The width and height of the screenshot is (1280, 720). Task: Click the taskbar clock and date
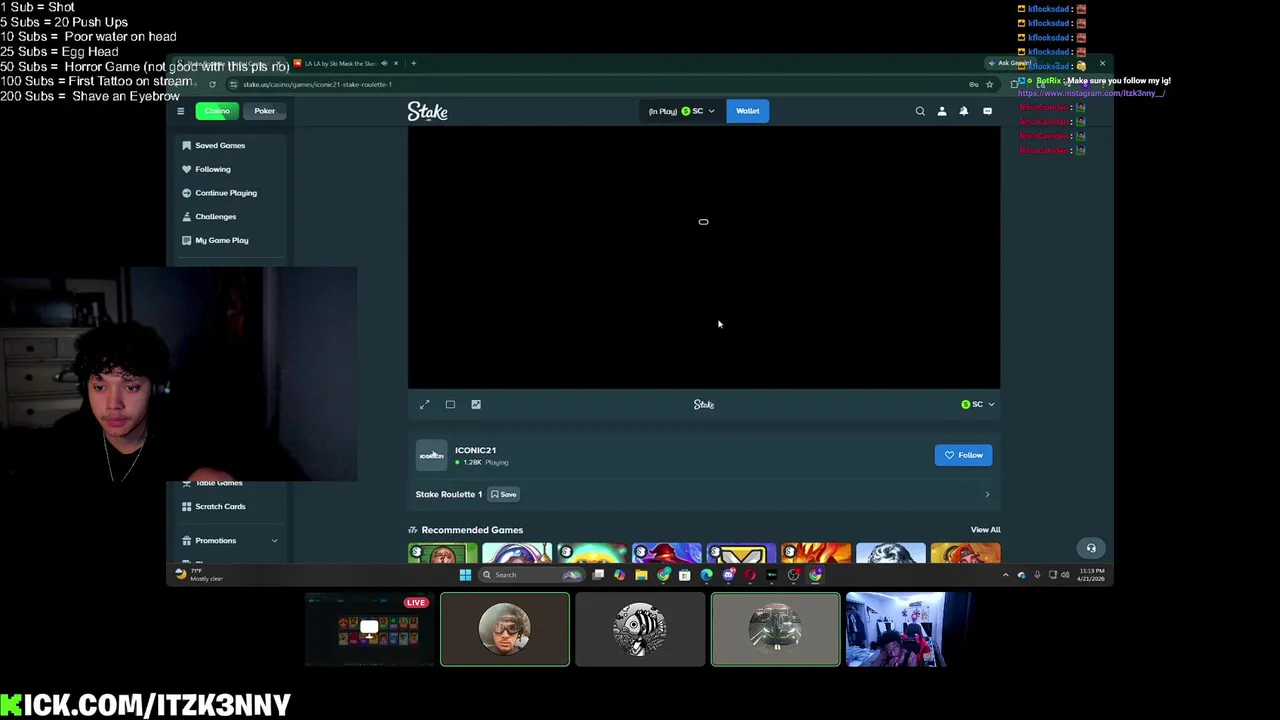(x=1091, y=575)
